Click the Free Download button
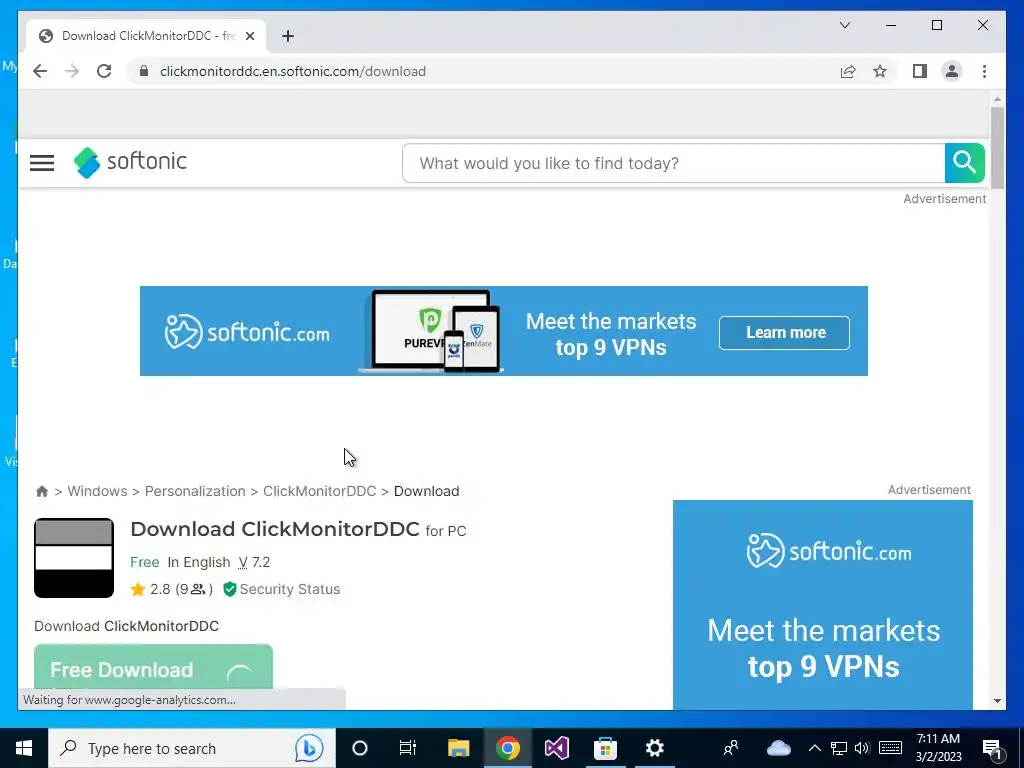This screenshot has height=768, width=1024. click(x=153, y=667)
